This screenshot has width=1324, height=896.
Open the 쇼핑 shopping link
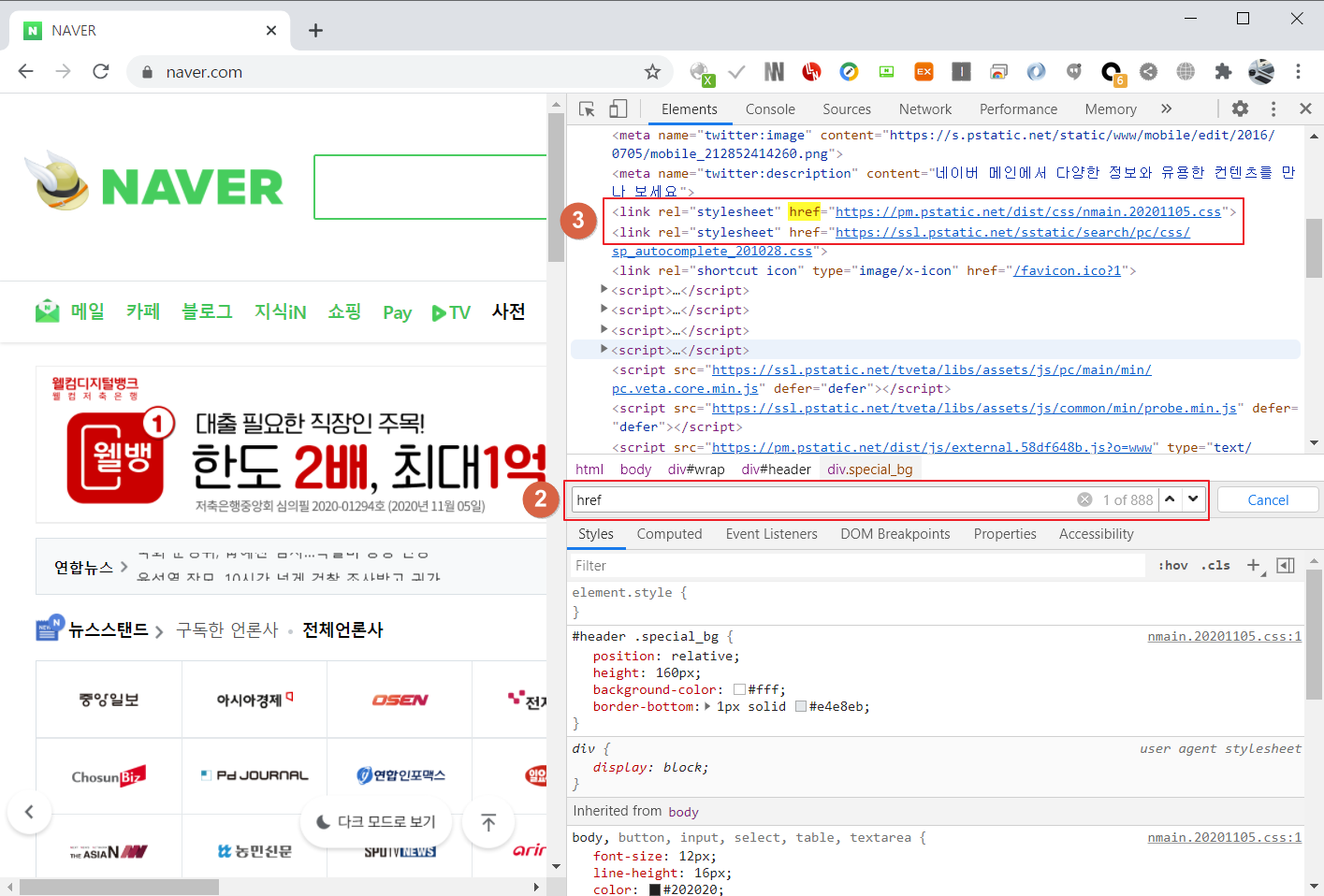(344, 311)
